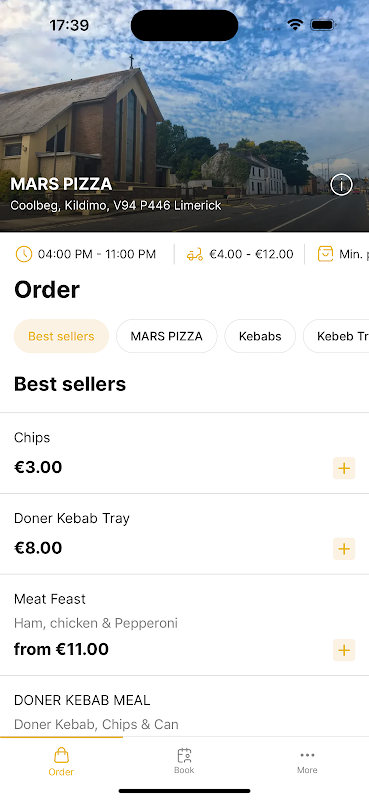Select the Kebeb Tray category chip

coord(336,336)
